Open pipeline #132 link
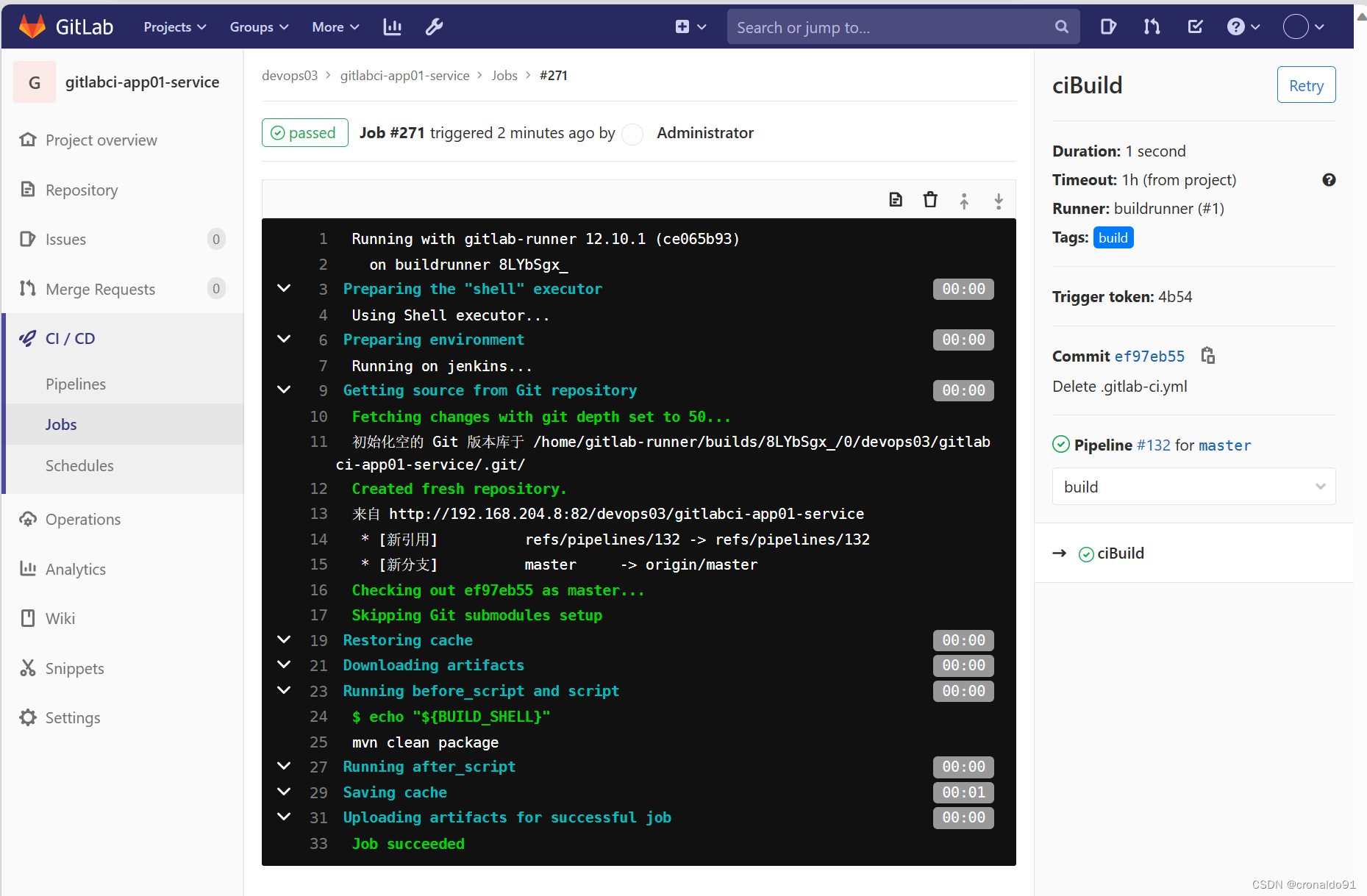The width and height of the screenshot is (1367, 896). pyautogui.click(x=1153, y=445)
